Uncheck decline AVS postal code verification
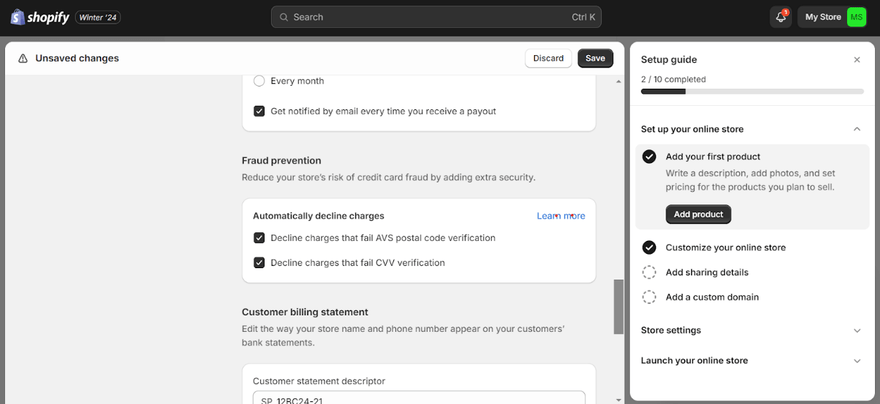The width and height of the screenshot is (880, 404). point(259,238)
